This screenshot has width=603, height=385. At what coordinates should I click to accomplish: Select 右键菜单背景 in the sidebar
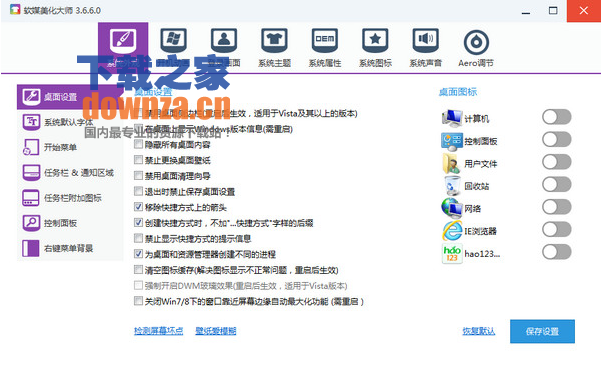70,248
